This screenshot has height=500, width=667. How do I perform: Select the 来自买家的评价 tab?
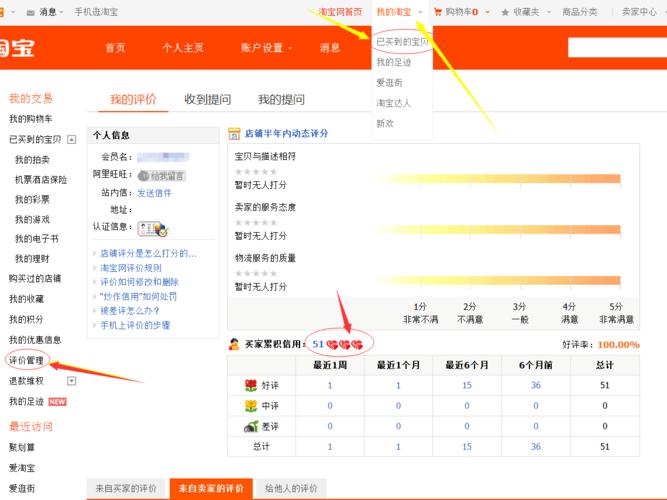126,489
